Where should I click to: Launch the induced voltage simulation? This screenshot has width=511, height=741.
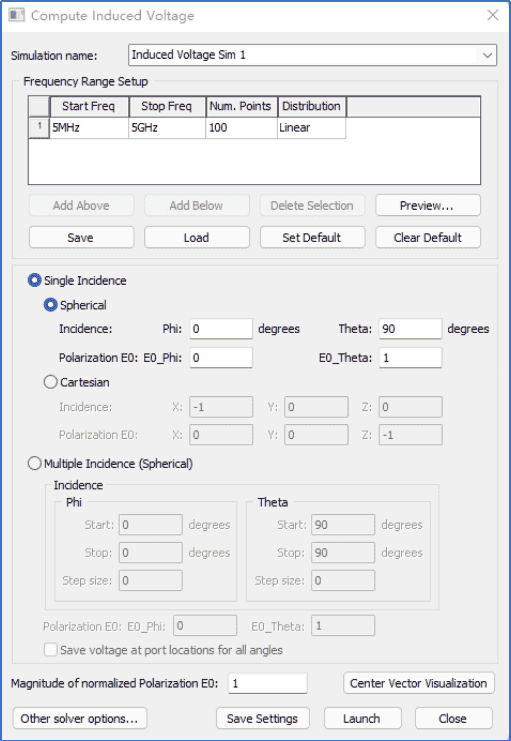pos(362,718)
